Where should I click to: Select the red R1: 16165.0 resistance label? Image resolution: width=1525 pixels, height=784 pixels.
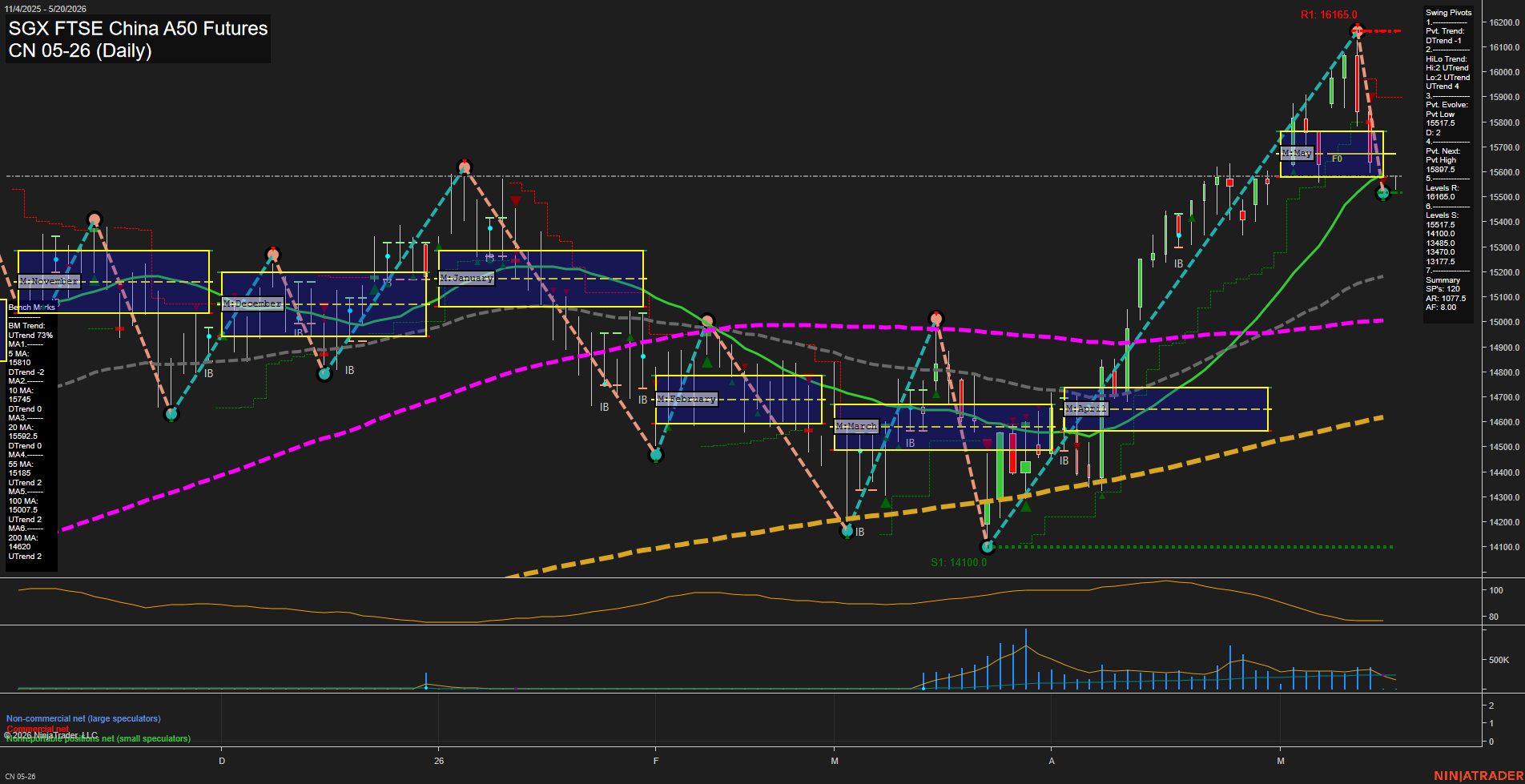point(1329,14)
